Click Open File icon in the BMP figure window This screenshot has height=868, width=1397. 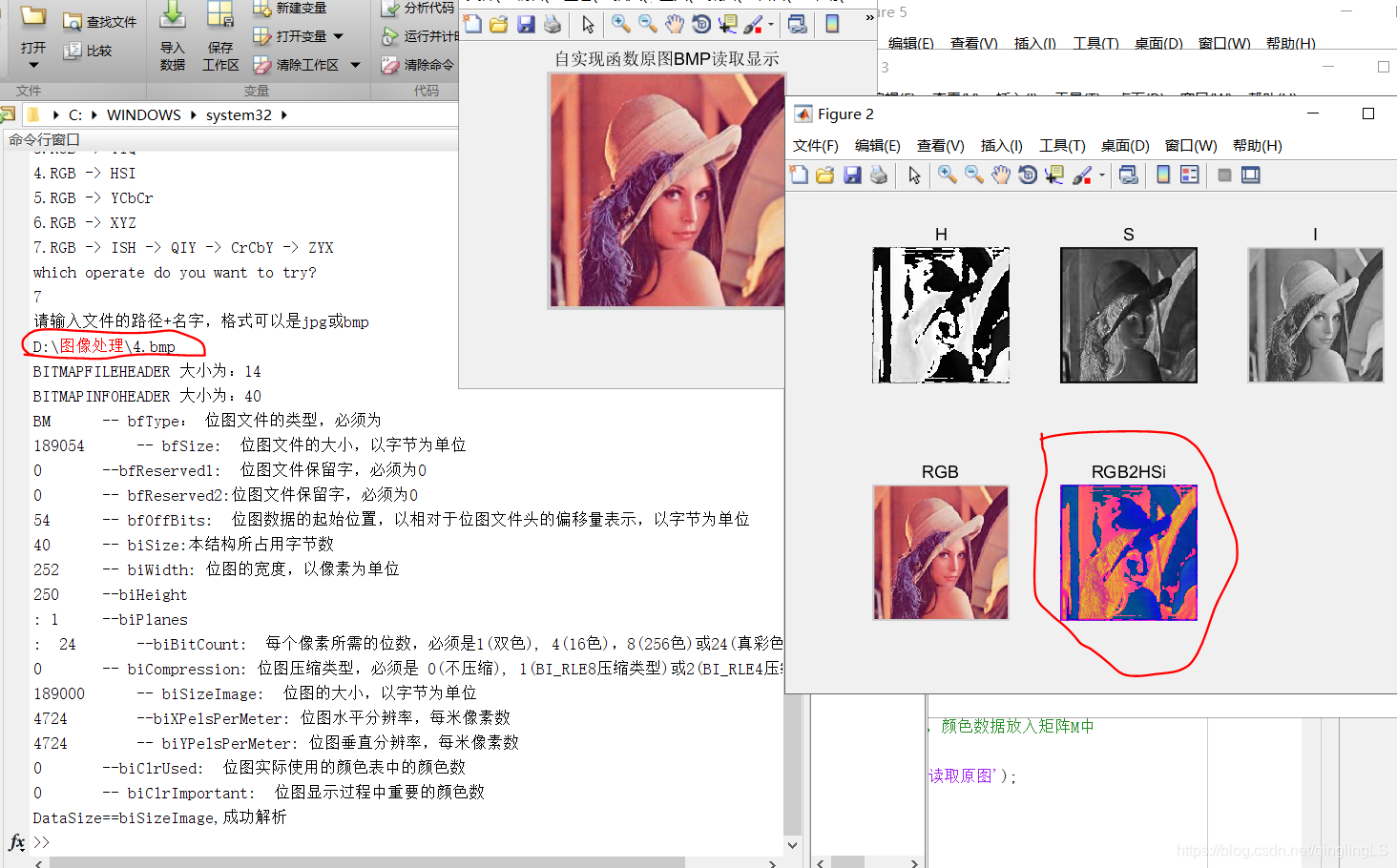click(x=499, y=24)
